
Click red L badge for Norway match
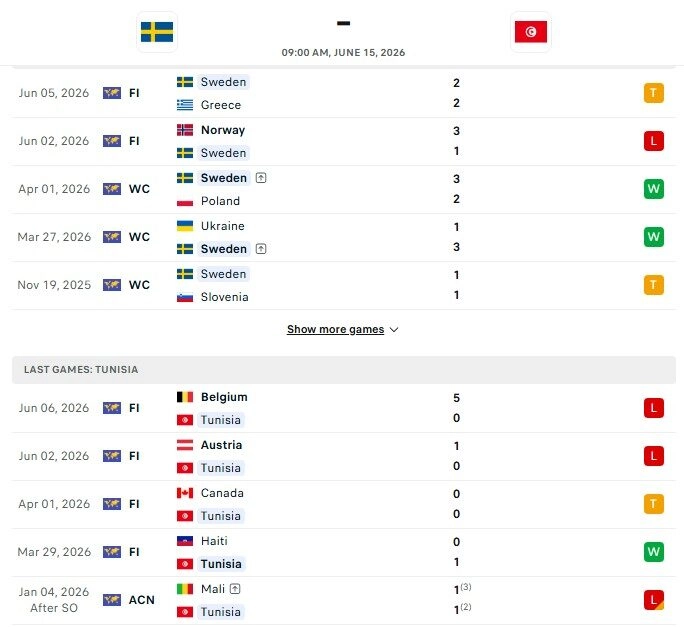[x=653, y=141]
